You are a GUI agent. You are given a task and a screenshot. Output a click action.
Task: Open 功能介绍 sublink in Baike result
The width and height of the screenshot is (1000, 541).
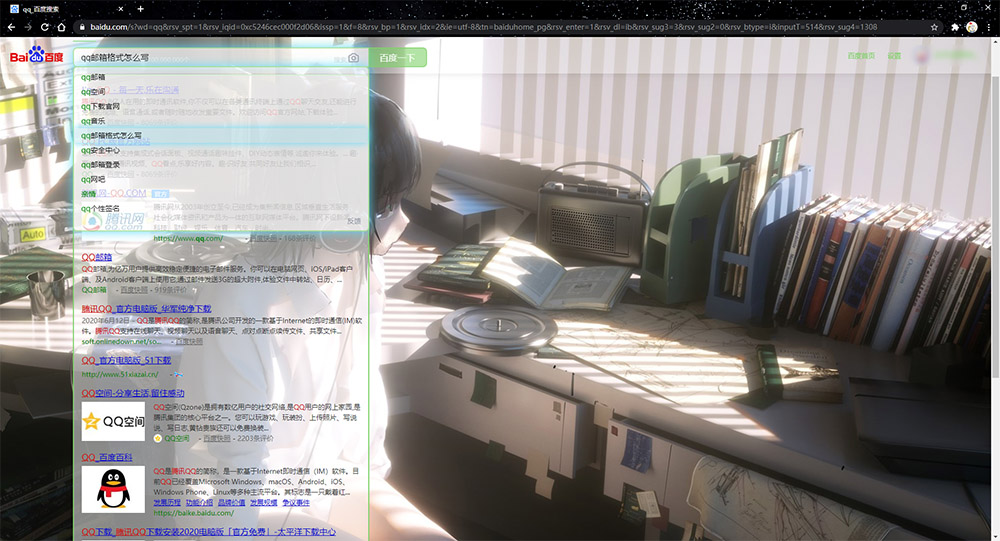click(x=199, y=503)
